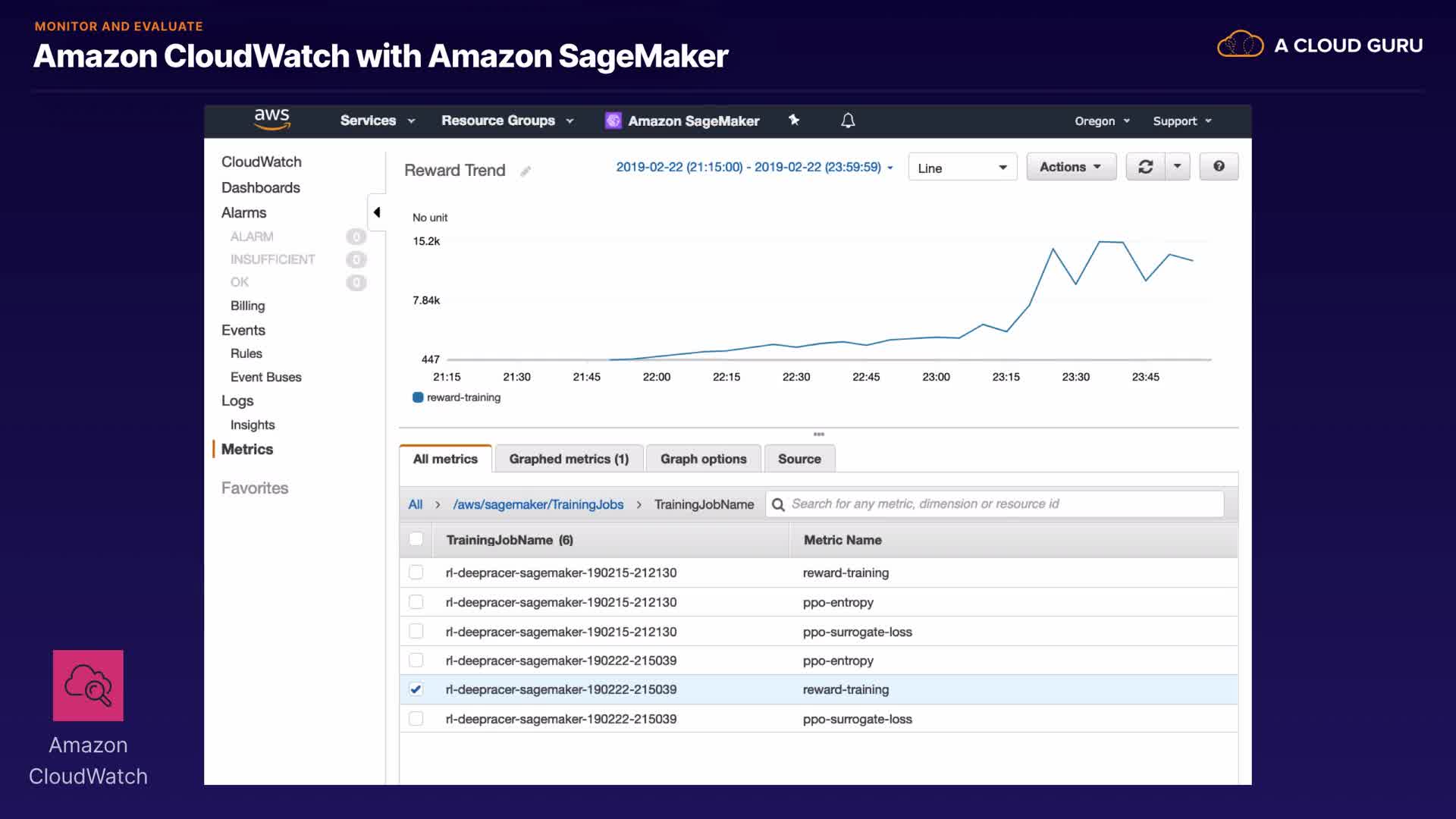Collapse the sidebar with arrow icon
The image size is (1456, 819).
point(377,212)
